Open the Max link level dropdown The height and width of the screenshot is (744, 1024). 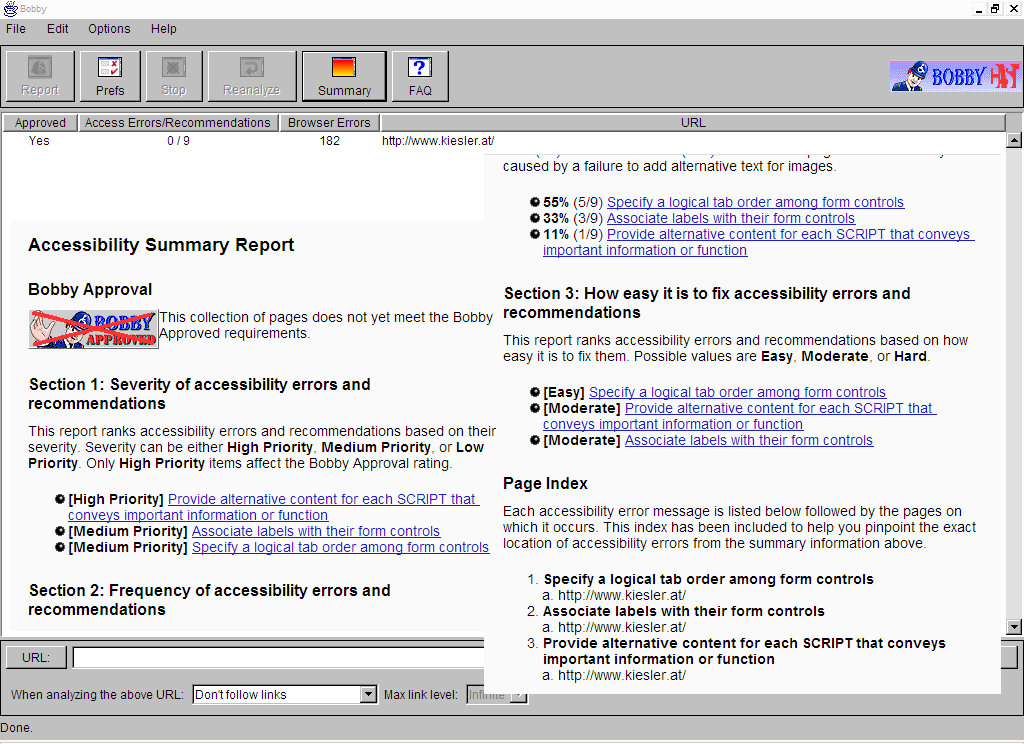[x=517, y=695]
